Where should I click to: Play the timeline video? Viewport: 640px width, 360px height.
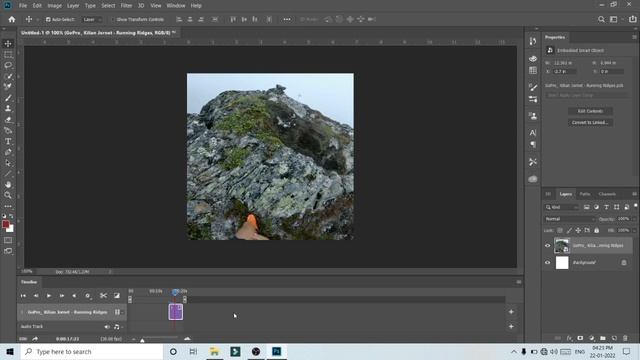[x=49, y=296]
